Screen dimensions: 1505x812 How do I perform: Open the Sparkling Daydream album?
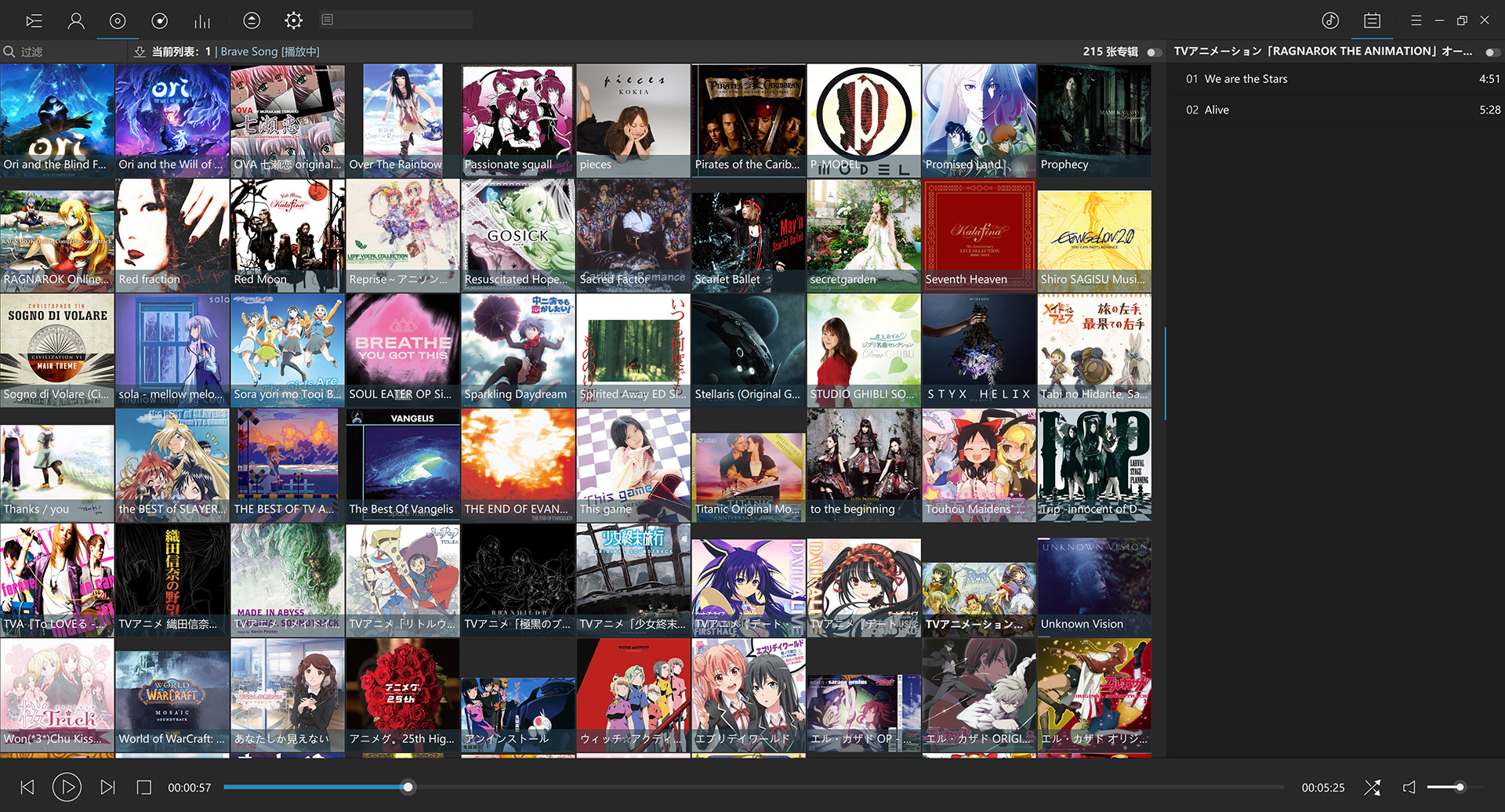(518, 350)
